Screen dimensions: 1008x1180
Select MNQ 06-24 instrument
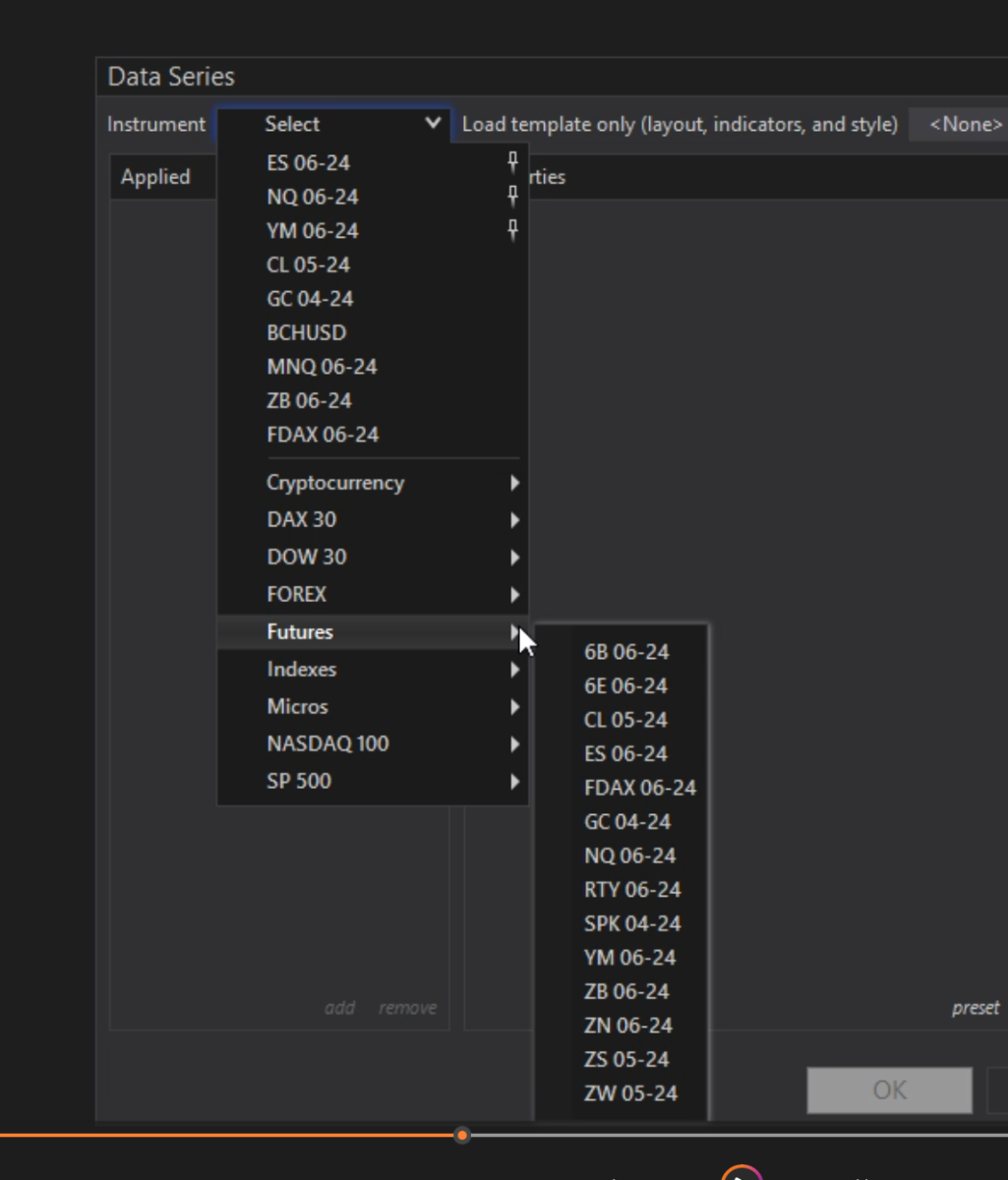click(x=373, y=367)
